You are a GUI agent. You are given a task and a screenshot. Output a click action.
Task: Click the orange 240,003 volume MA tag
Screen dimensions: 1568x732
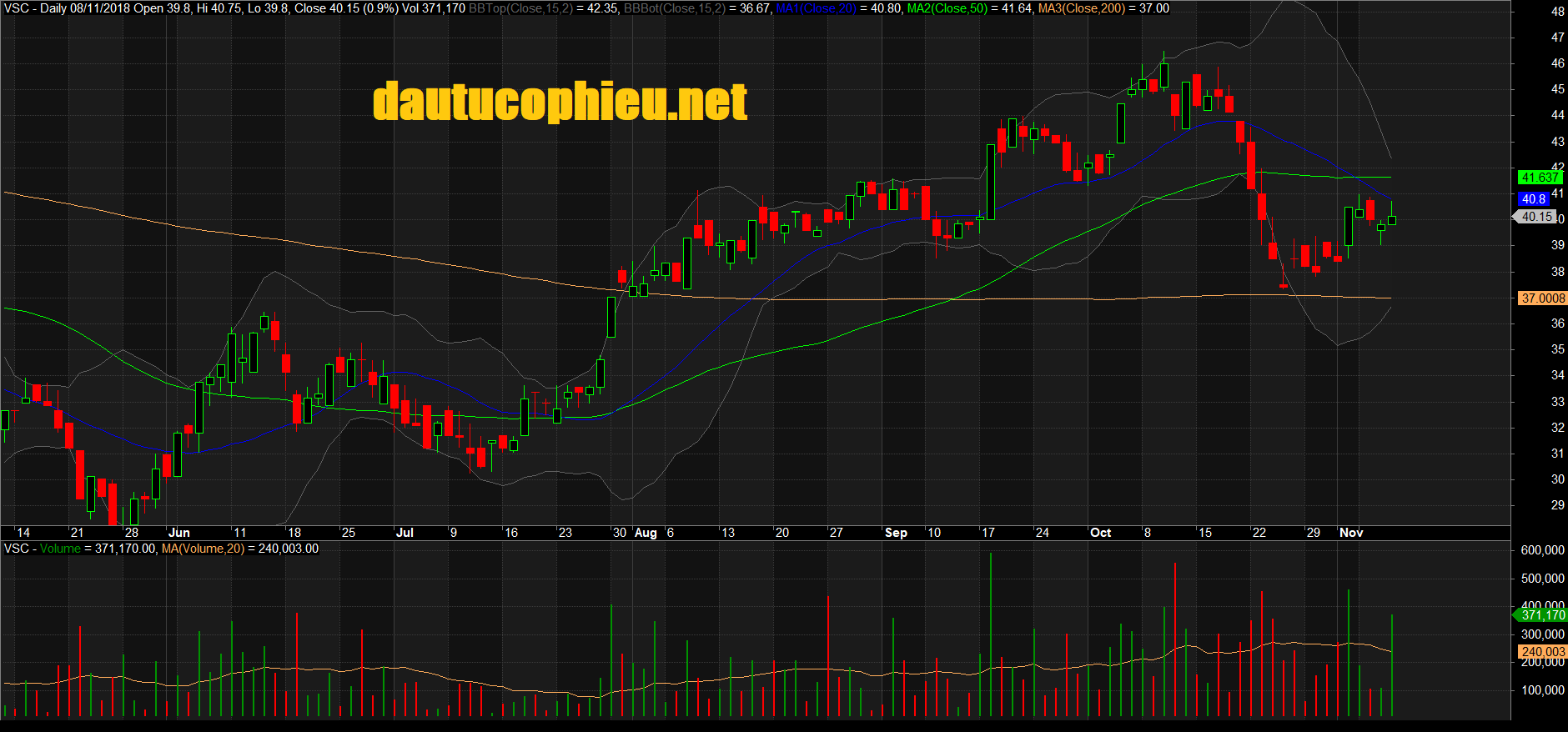tap(1542, 652)
